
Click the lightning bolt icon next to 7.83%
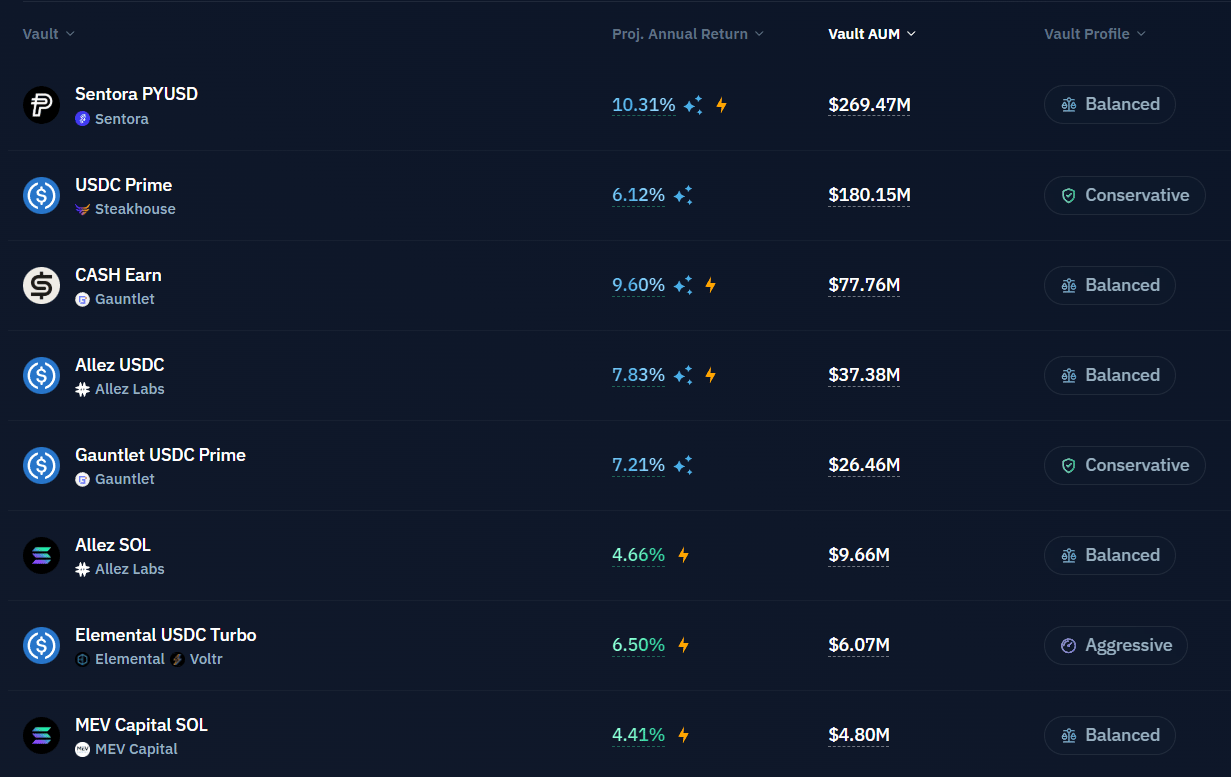pos(711,375)
